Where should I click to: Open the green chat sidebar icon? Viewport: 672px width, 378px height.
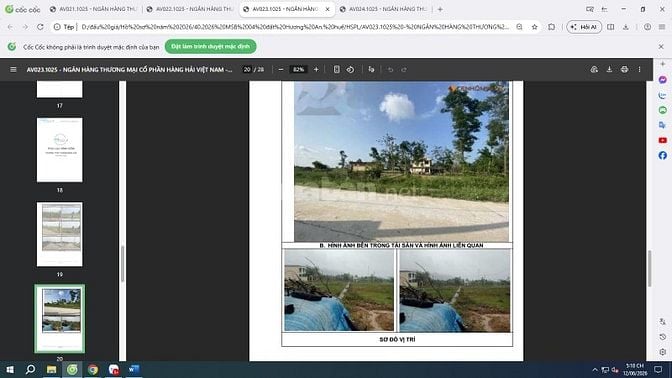(663, 110)
